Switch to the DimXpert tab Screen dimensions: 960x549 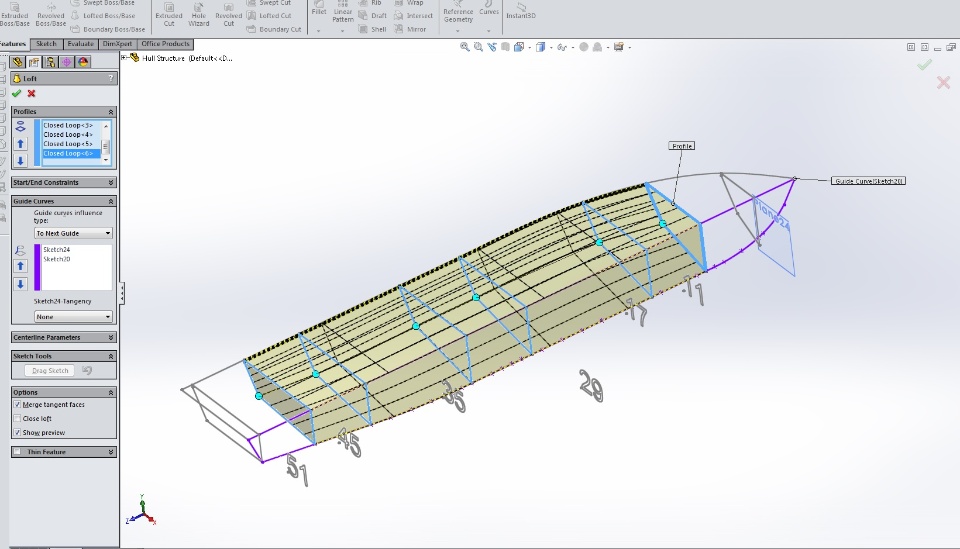pyautogui.click(x=117, y=44)
